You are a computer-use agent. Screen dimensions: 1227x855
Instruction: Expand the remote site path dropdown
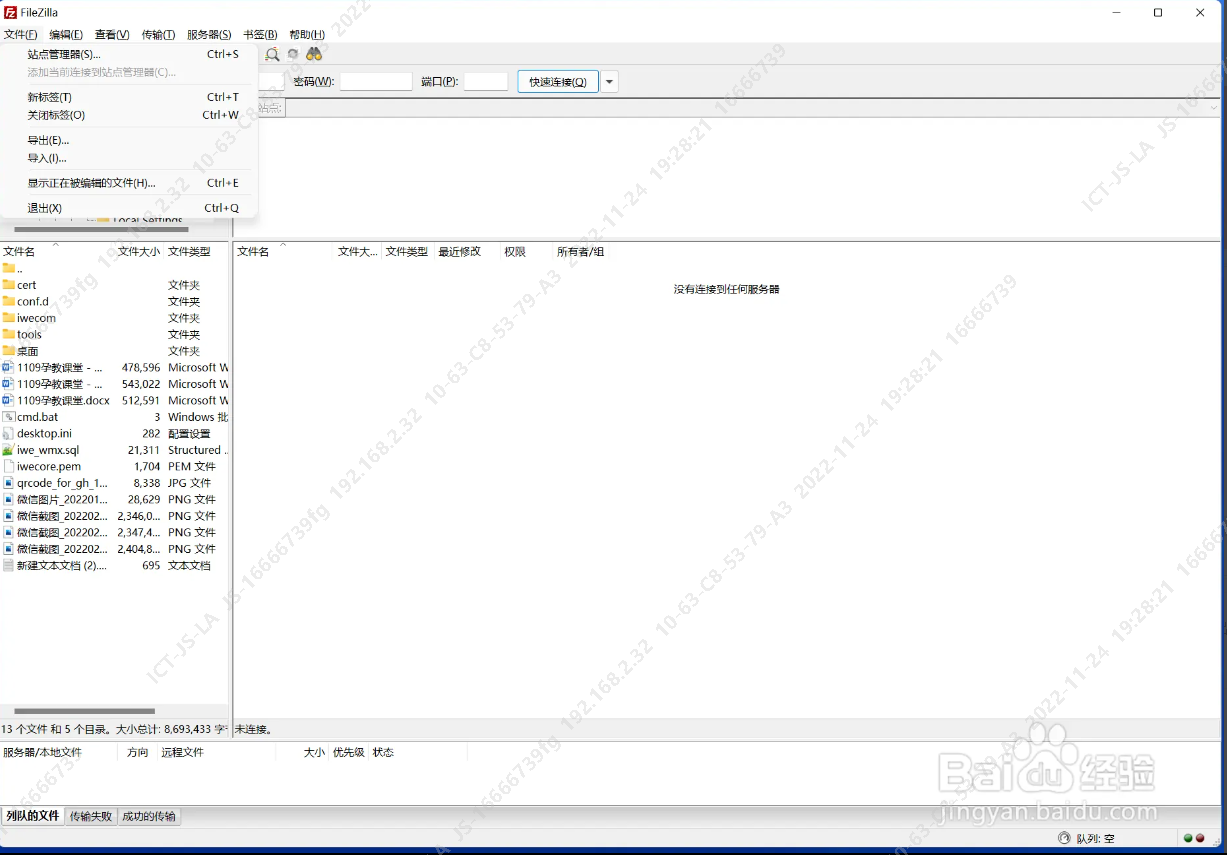1214,108
